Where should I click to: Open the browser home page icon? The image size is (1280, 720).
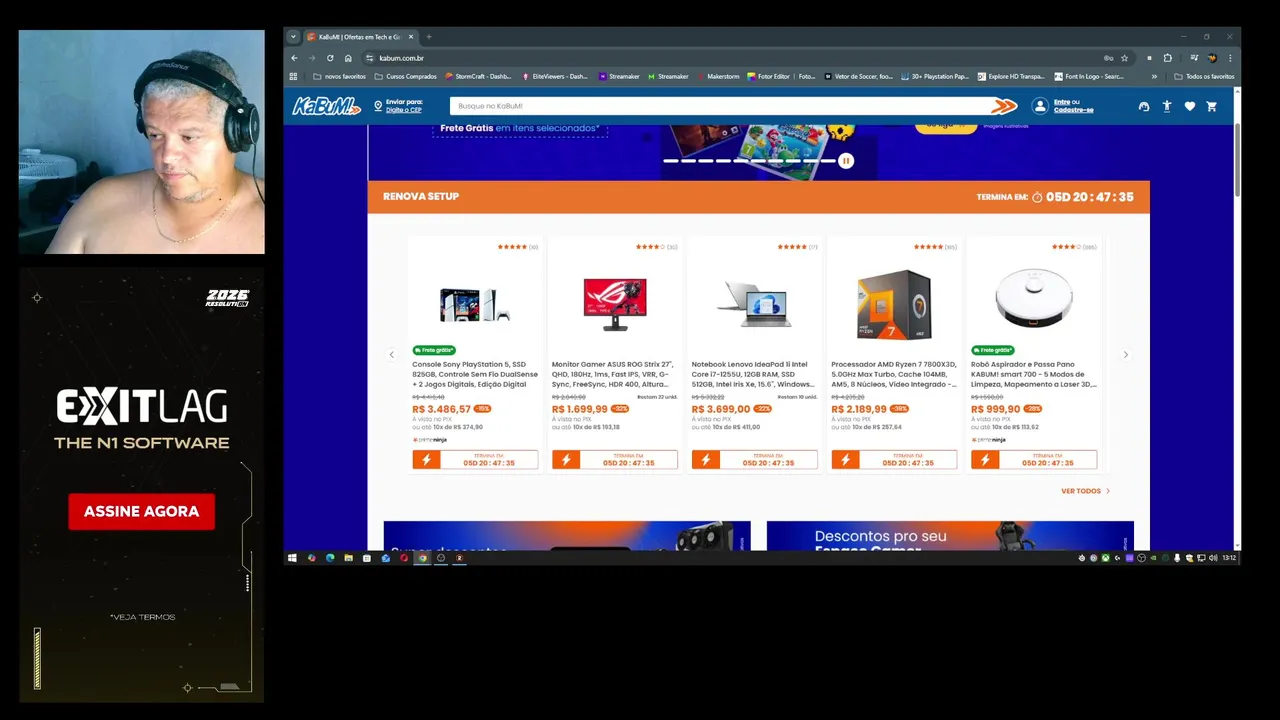[x=348, y=58]
